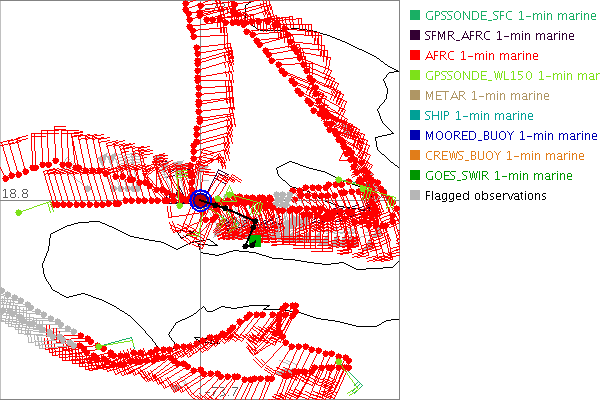The width and height of the screenshot is (600, 400).
Task: Click the GOES_SWIR green legend swatch
Action: [413, 176]
